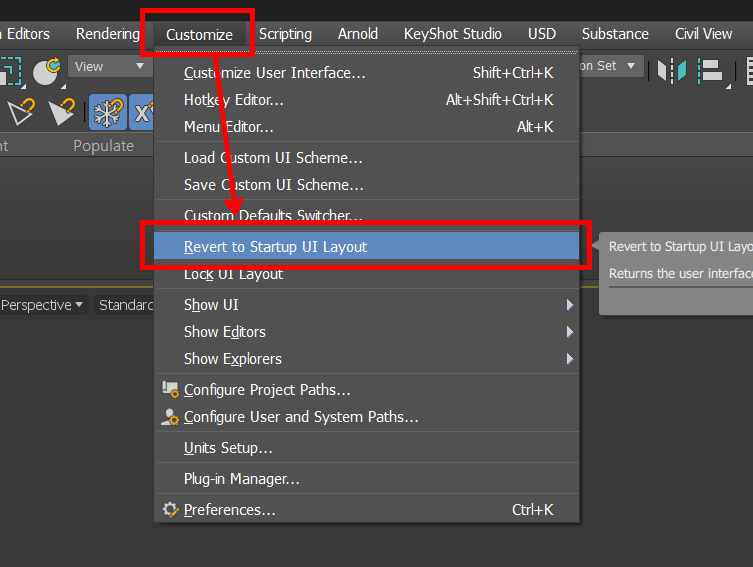Click the Standard viewport shading label
The image size is (753, 567).
coord(126,305)
